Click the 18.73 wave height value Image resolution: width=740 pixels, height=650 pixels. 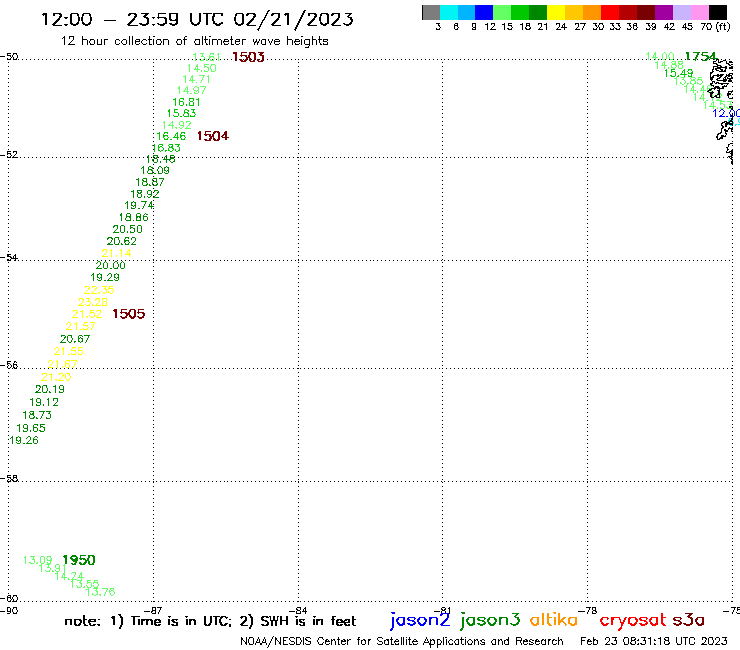(37, 415)
